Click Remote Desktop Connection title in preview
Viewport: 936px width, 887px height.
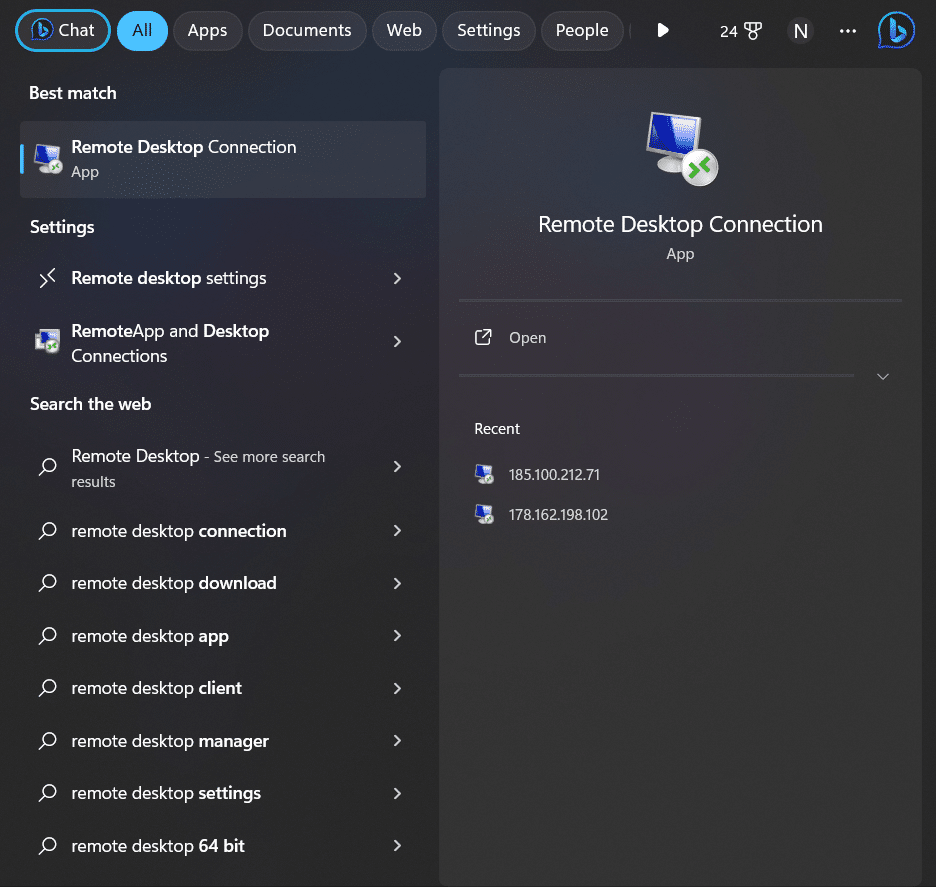click(680, 224)
